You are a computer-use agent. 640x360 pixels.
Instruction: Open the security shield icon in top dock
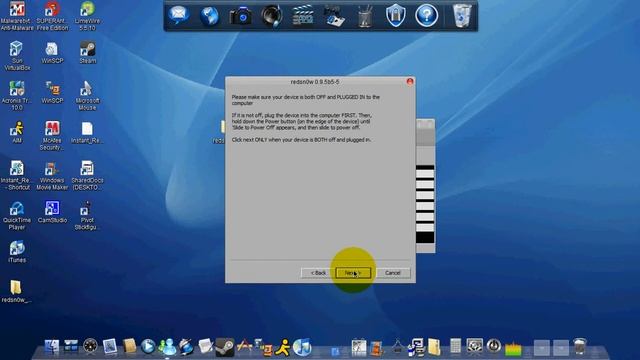point(396,16)
